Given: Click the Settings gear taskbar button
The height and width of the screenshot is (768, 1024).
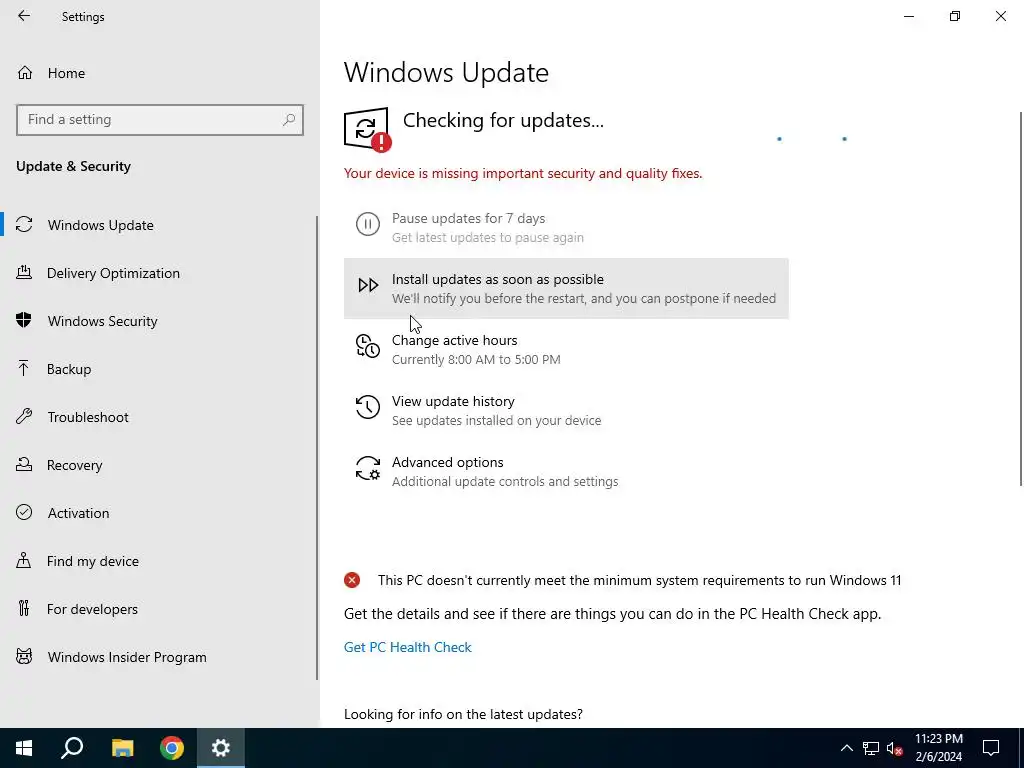Looking at the screenshot, I should 221,748.
